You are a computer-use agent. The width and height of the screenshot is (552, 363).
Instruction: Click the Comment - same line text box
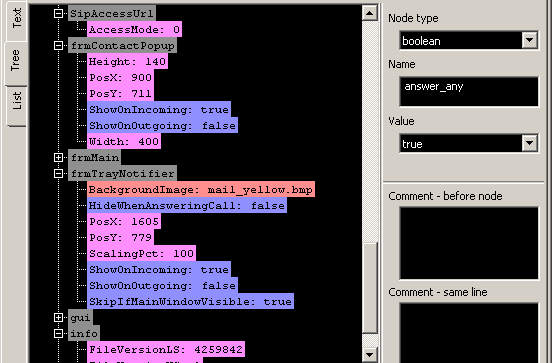click(469, 333)
